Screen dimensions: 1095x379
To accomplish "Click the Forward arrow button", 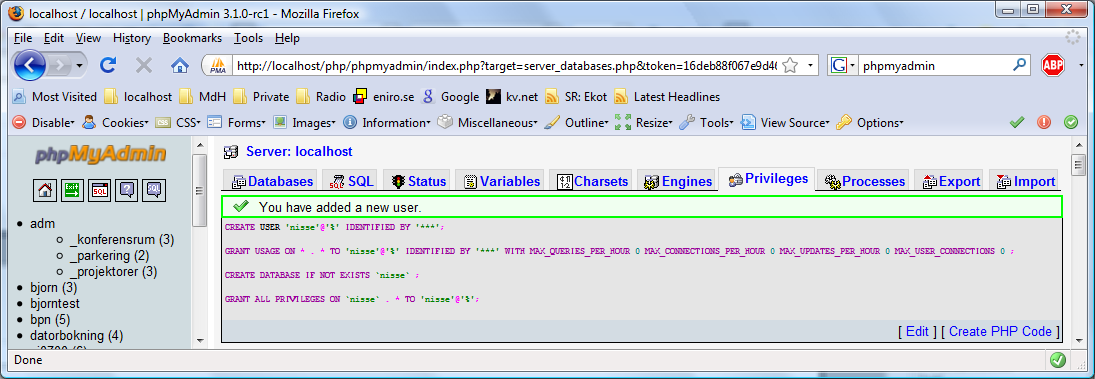I will point(62,66).
